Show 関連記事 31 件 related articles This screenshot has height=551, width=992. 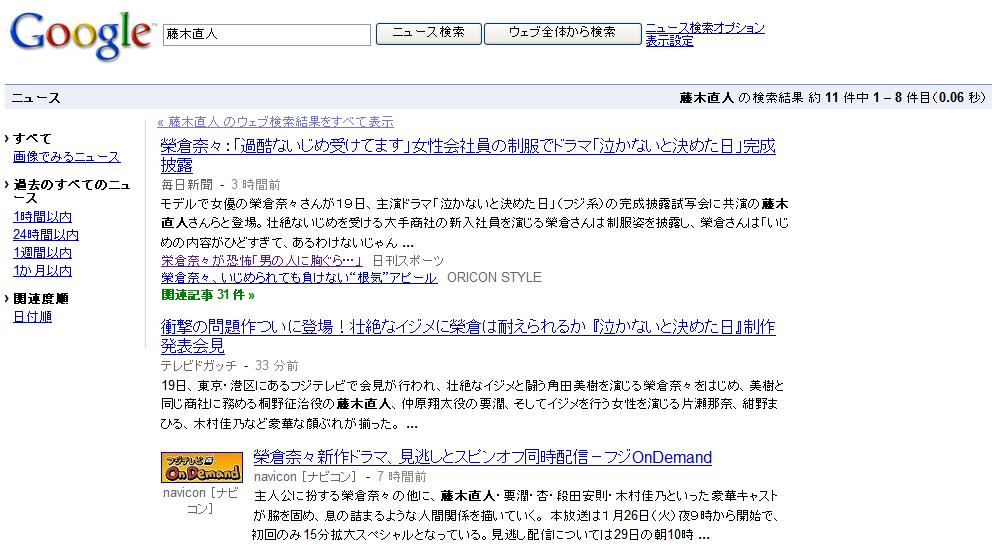(208, 295)
